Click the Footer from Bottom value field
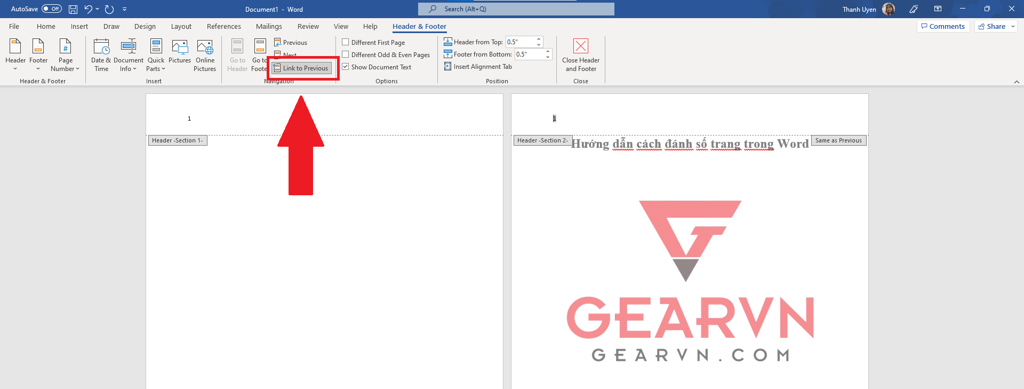Viewport: 1024px width, 389px height. [x=528, y=54]
